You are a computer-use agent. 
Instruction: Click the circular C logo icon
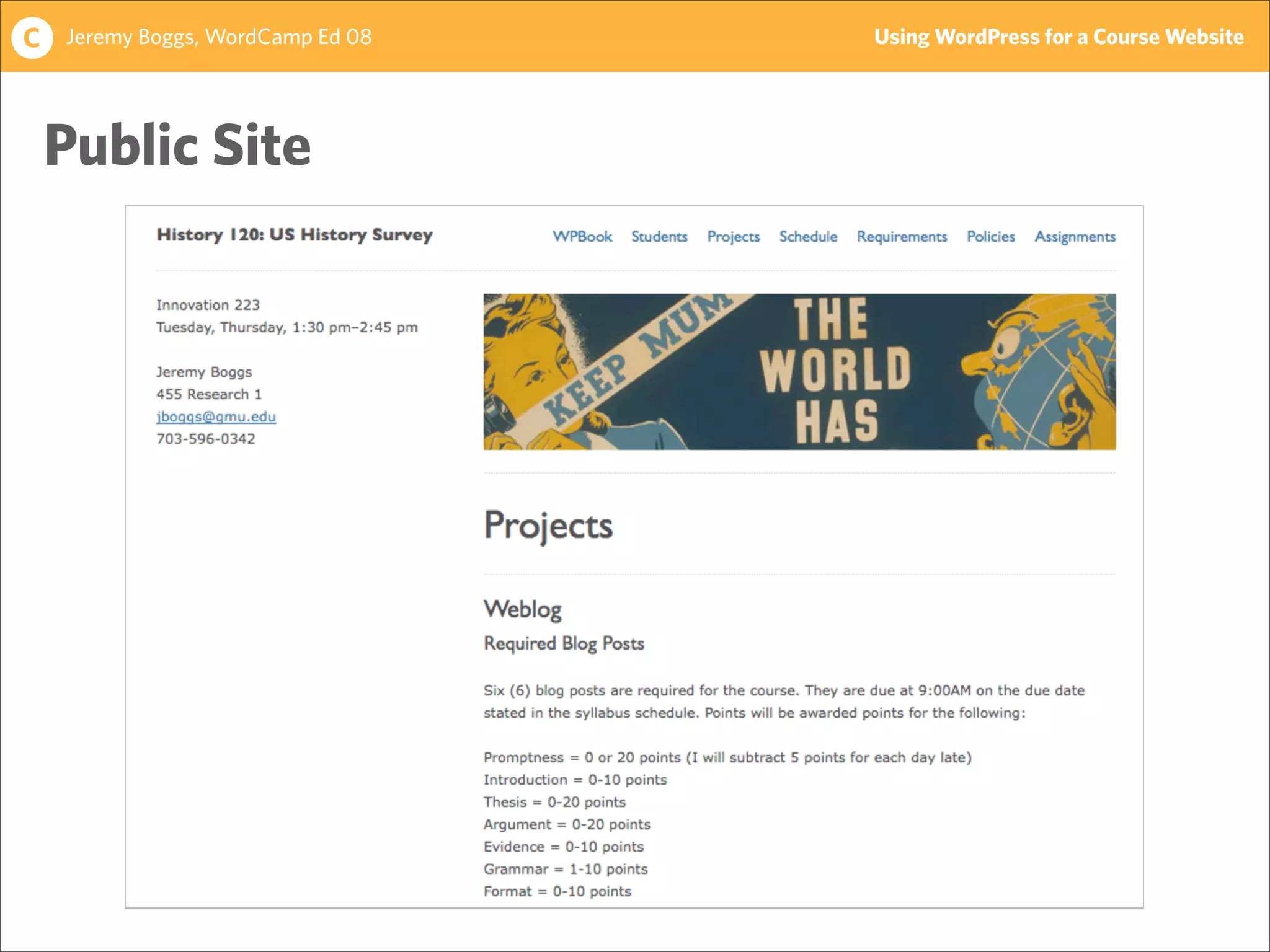point(32,38)
